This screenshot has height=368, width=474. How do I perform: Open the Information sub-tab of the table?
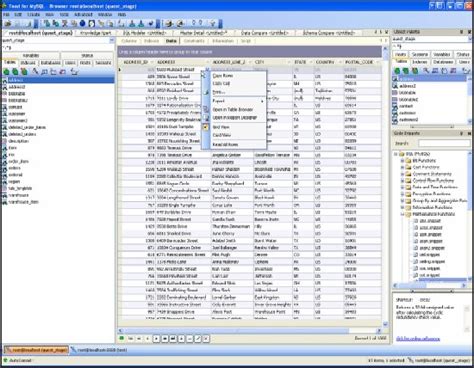(x=223, y=41)
